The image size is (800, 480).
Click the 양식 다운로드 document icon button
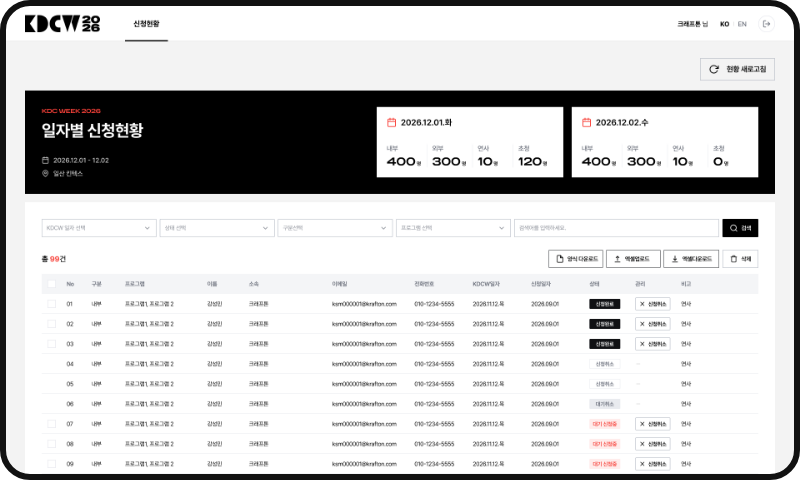click(576, 259)
